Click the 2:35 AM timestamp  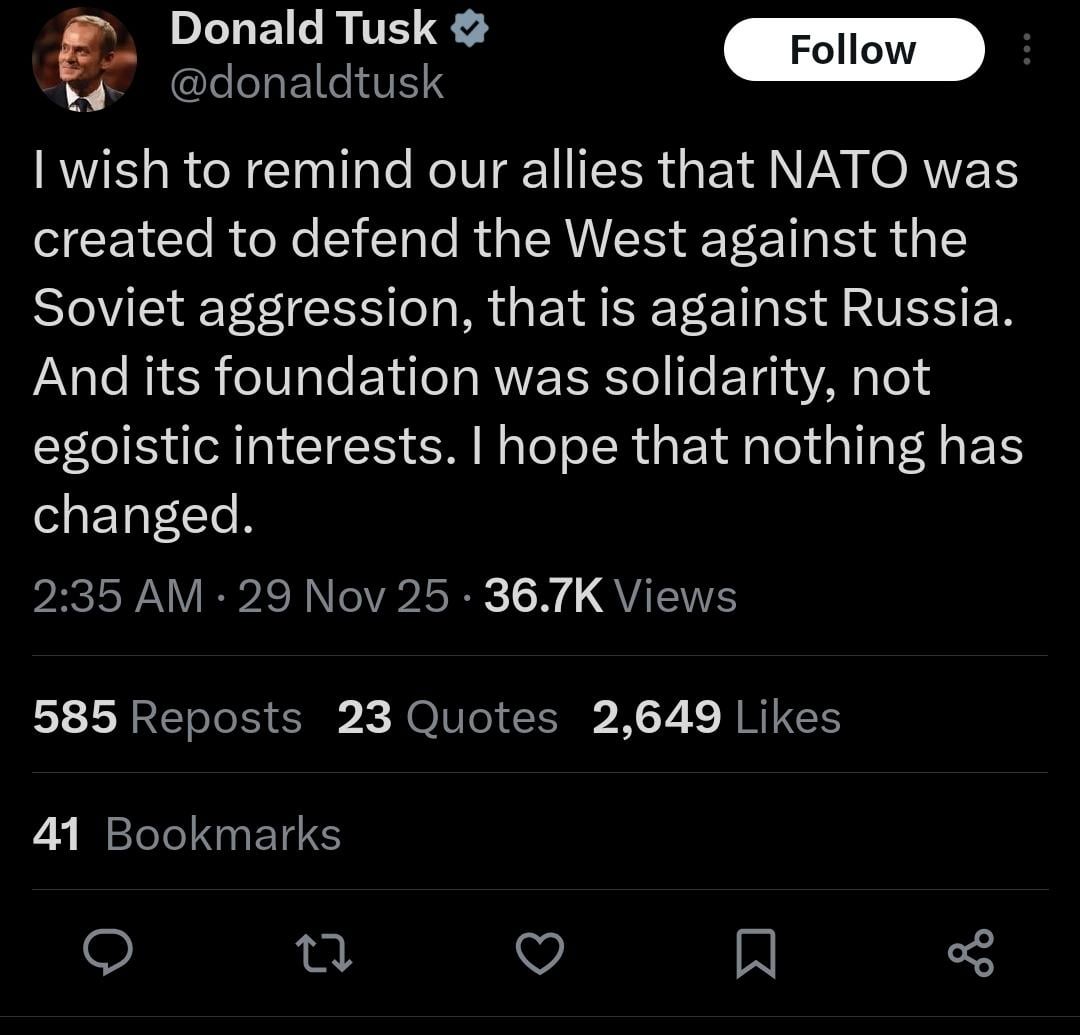coord(118,596)
